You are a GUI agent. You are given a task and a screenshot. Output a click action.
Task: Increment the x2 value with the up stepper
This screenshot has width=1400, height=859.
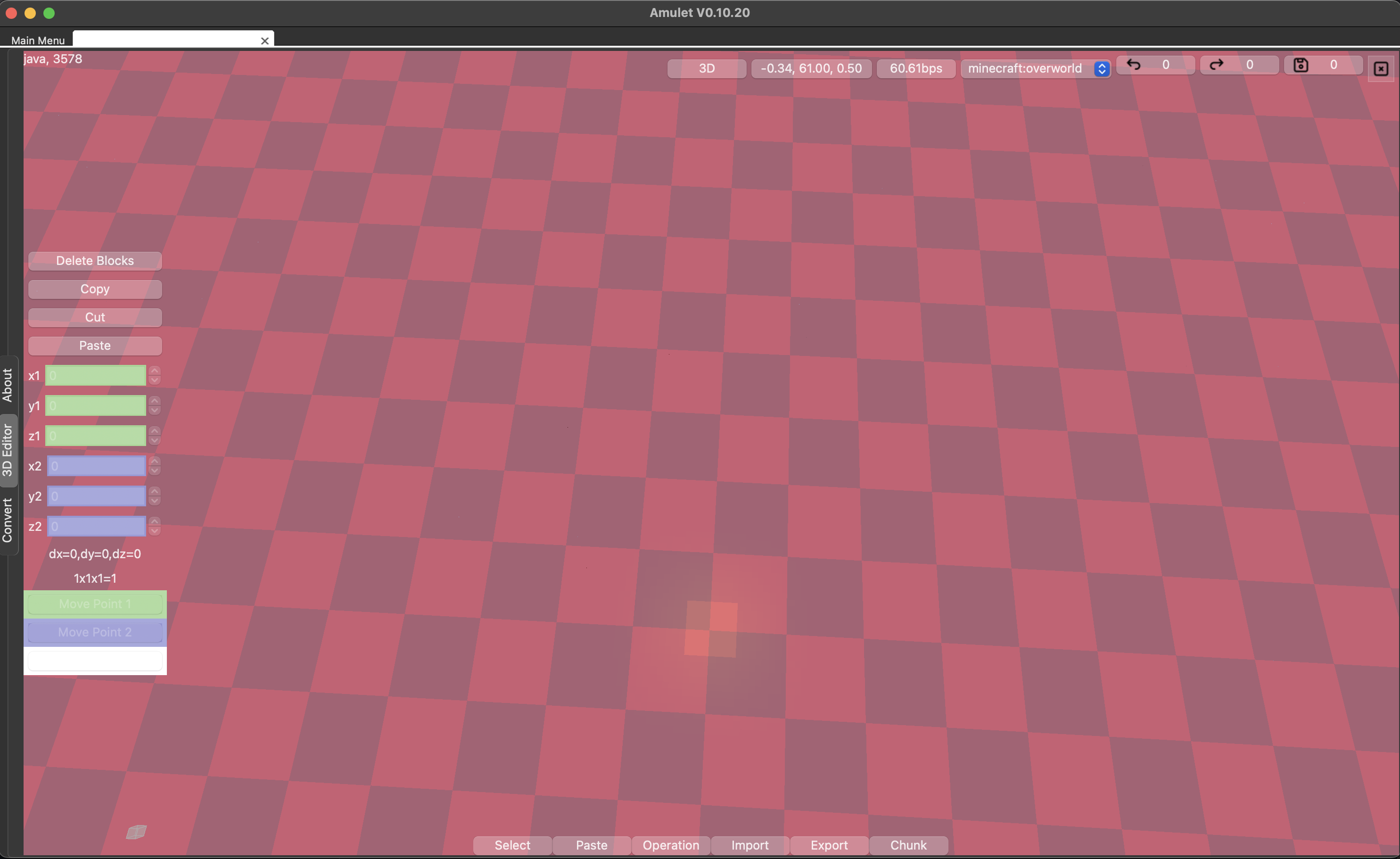pos(155,461)
